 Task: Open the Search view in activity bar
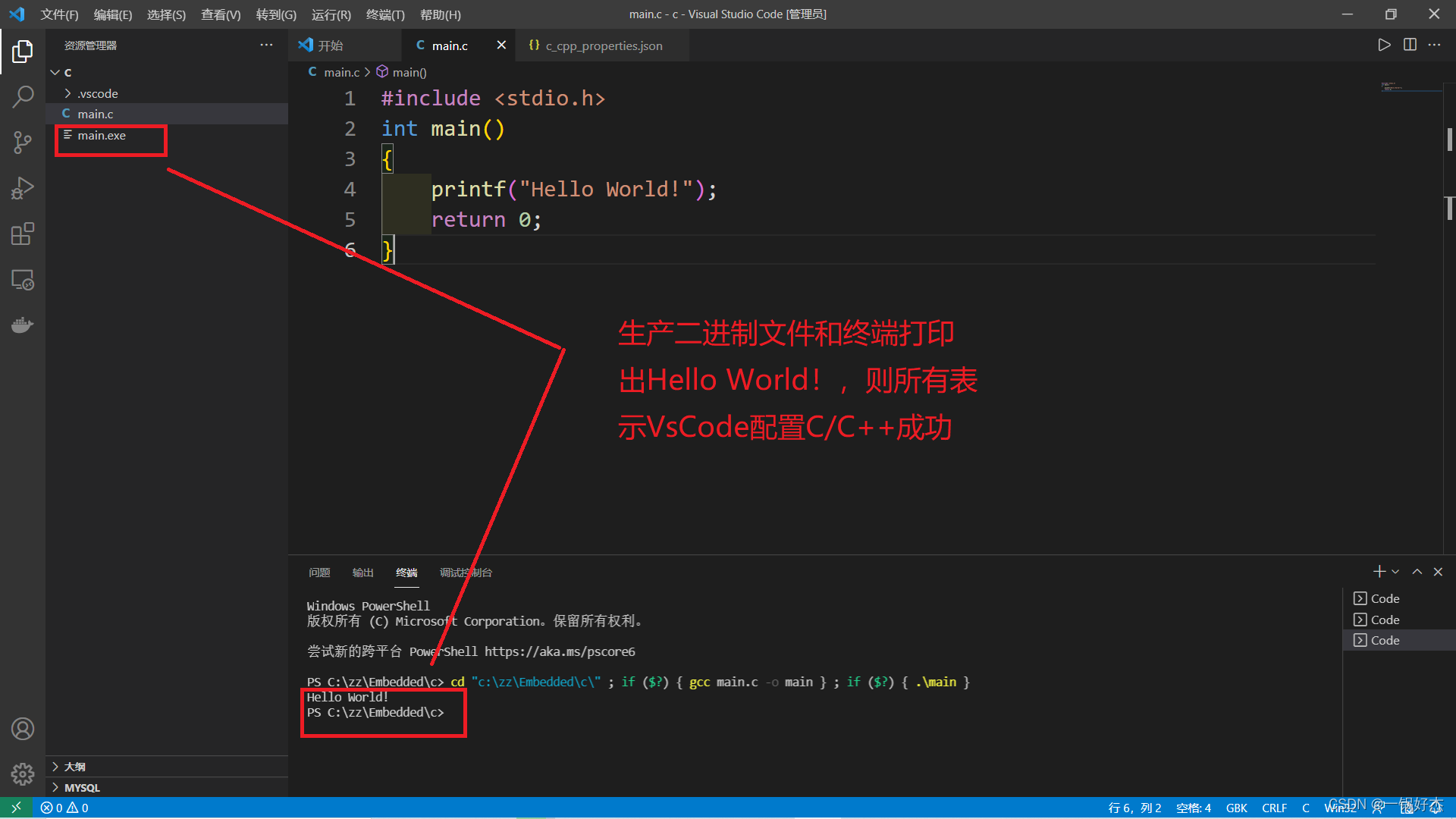[x=23, y=97]
